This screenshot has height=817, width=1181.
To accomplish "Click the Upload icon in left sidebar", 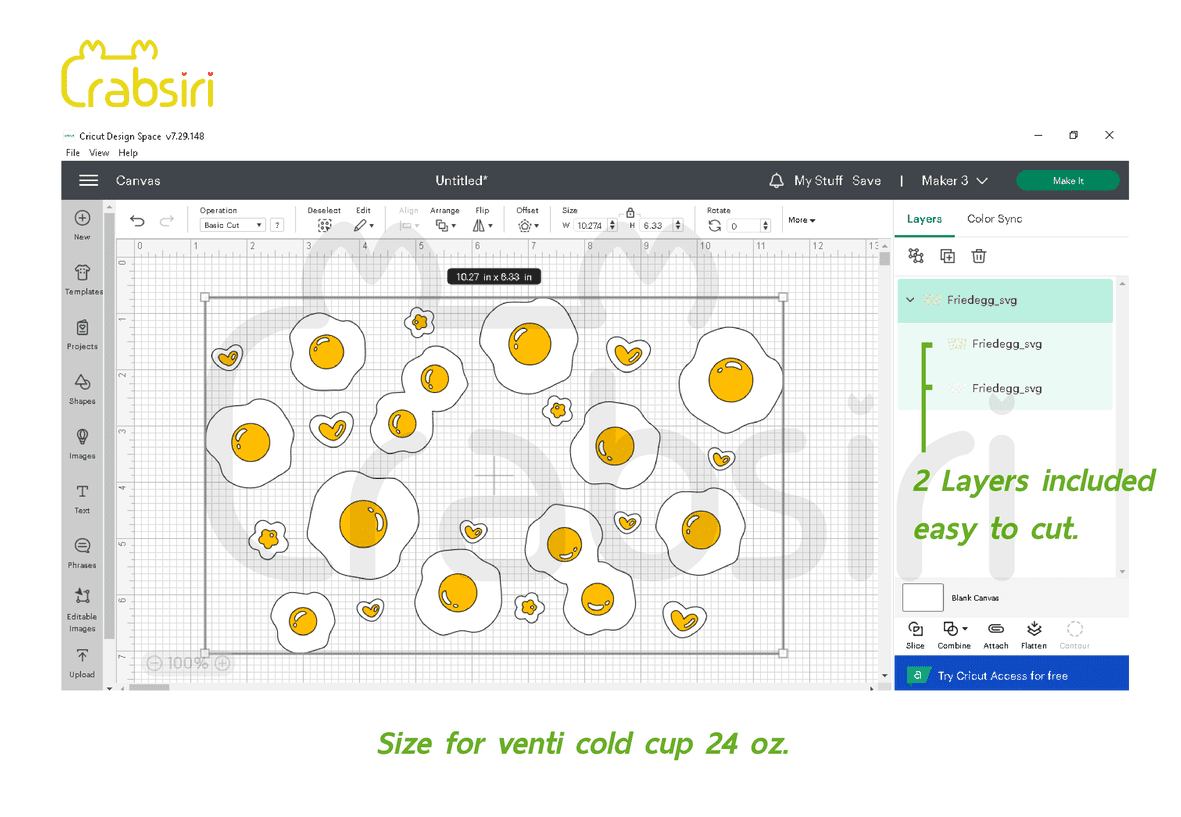I will tap(82, 661).
